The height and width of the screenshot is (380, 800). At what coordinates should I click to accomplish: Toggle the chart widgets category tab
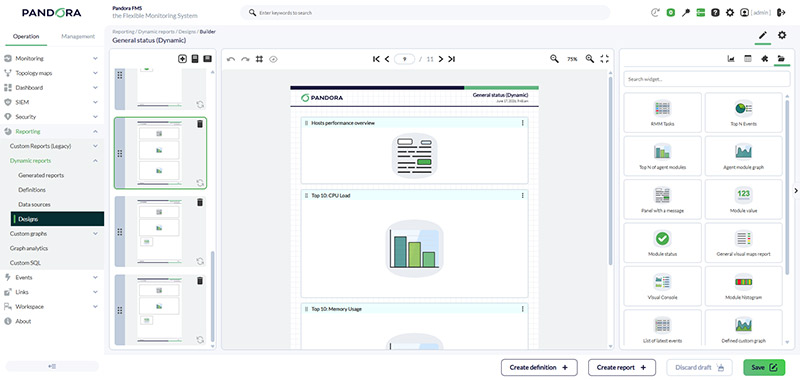coord(731,59)
